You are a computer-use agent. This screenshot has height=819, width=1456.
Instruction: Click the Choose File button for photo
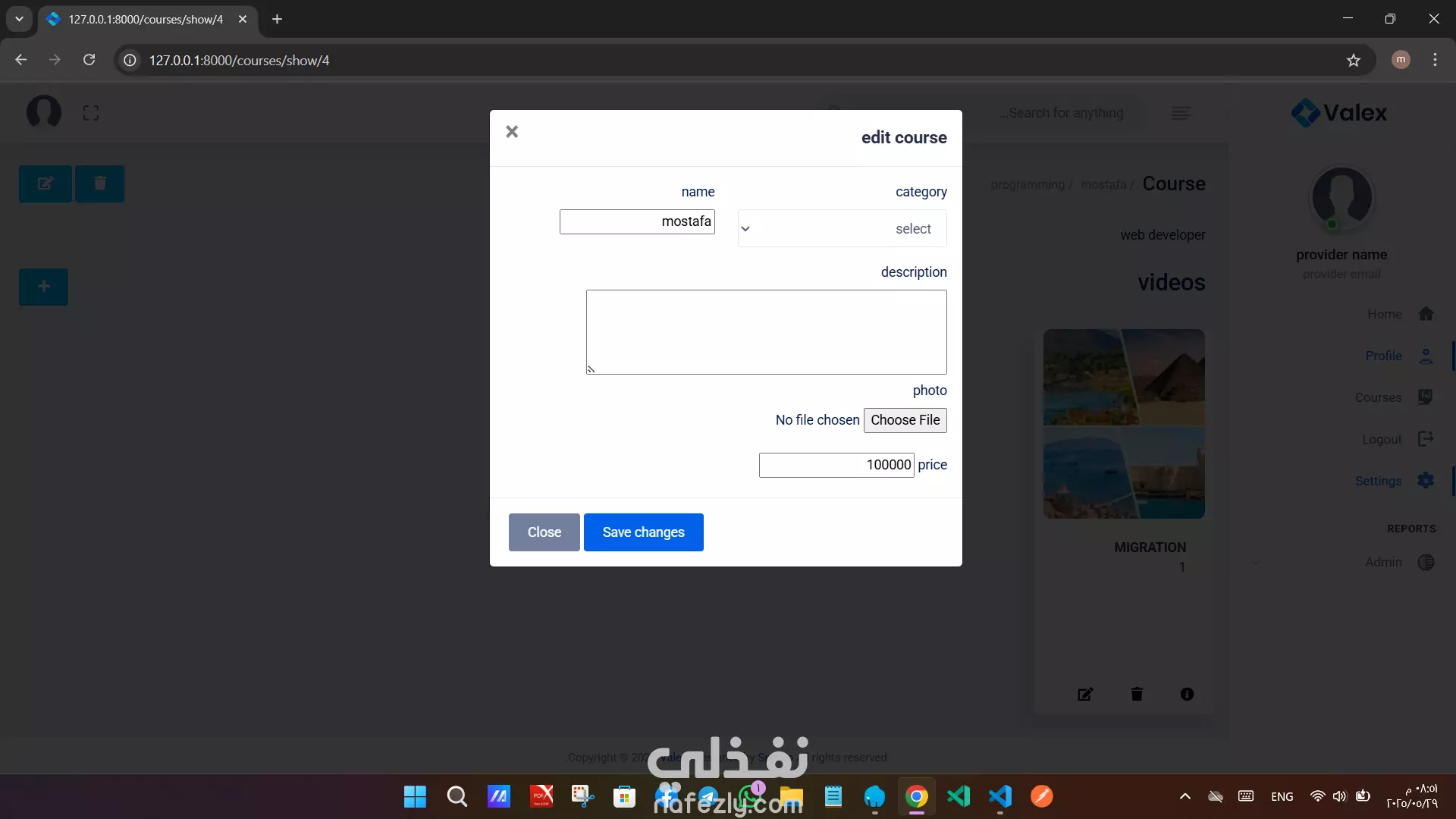coord(905,420)
